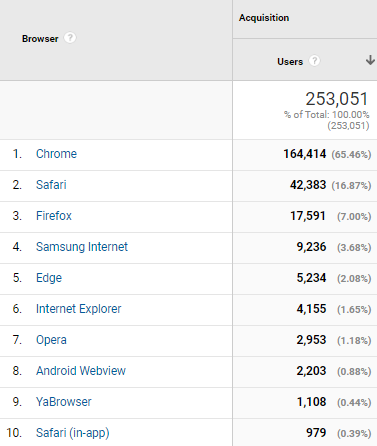The height and width of the screenshot is (446, 377).
Task: Open the Opera browser row link
Action: tap(51, 340)
